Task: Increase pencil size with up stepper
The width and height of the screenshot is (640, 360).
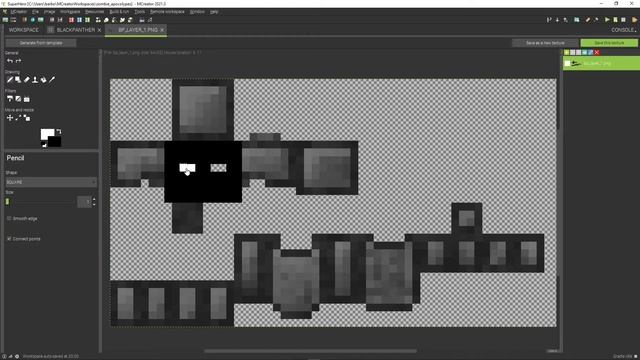Action: tap(94, 200)
